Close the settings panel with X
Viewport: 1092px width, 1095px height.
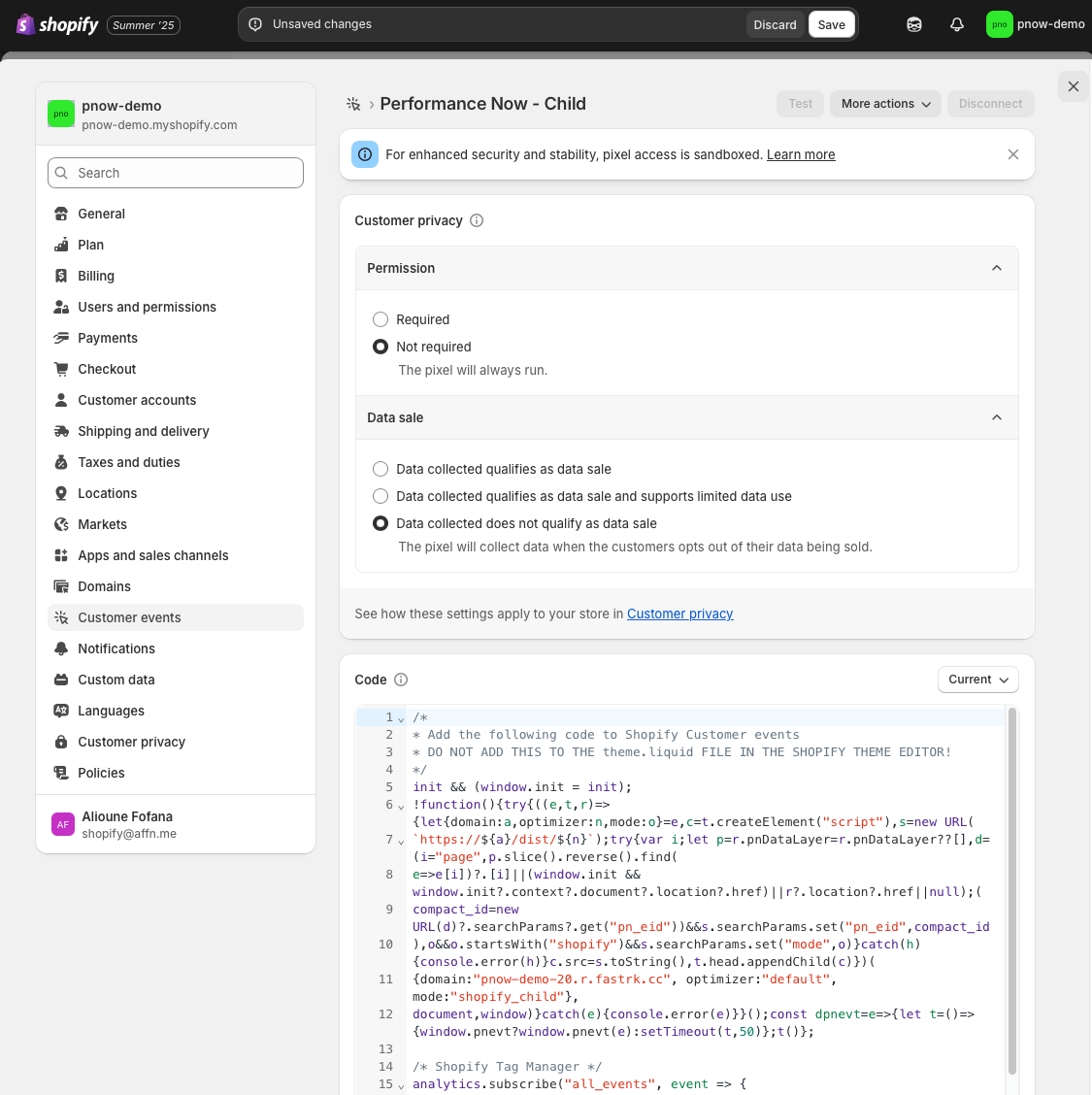(1074, 86)
